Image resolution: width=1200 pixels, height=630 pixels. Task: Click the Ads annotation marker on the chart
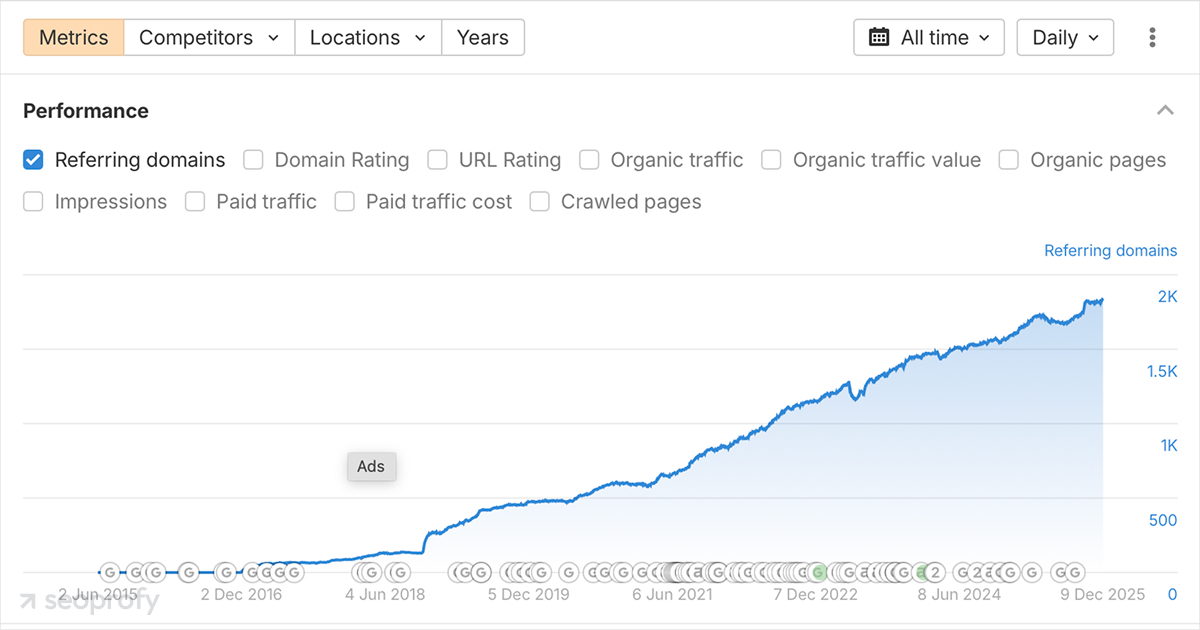point(371,466)
